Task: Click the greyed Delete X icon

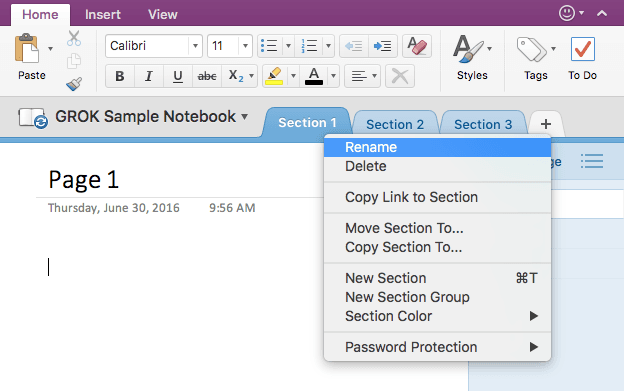Action: [x=400, y=76]
